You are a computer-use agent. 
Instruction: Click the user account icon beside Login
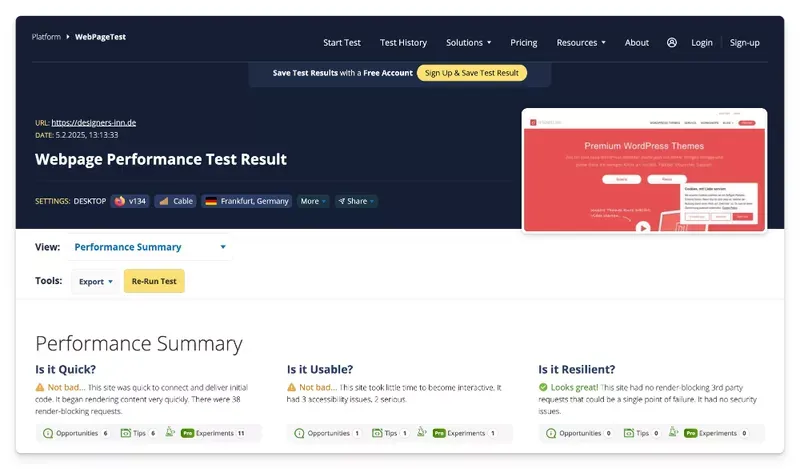671,43
